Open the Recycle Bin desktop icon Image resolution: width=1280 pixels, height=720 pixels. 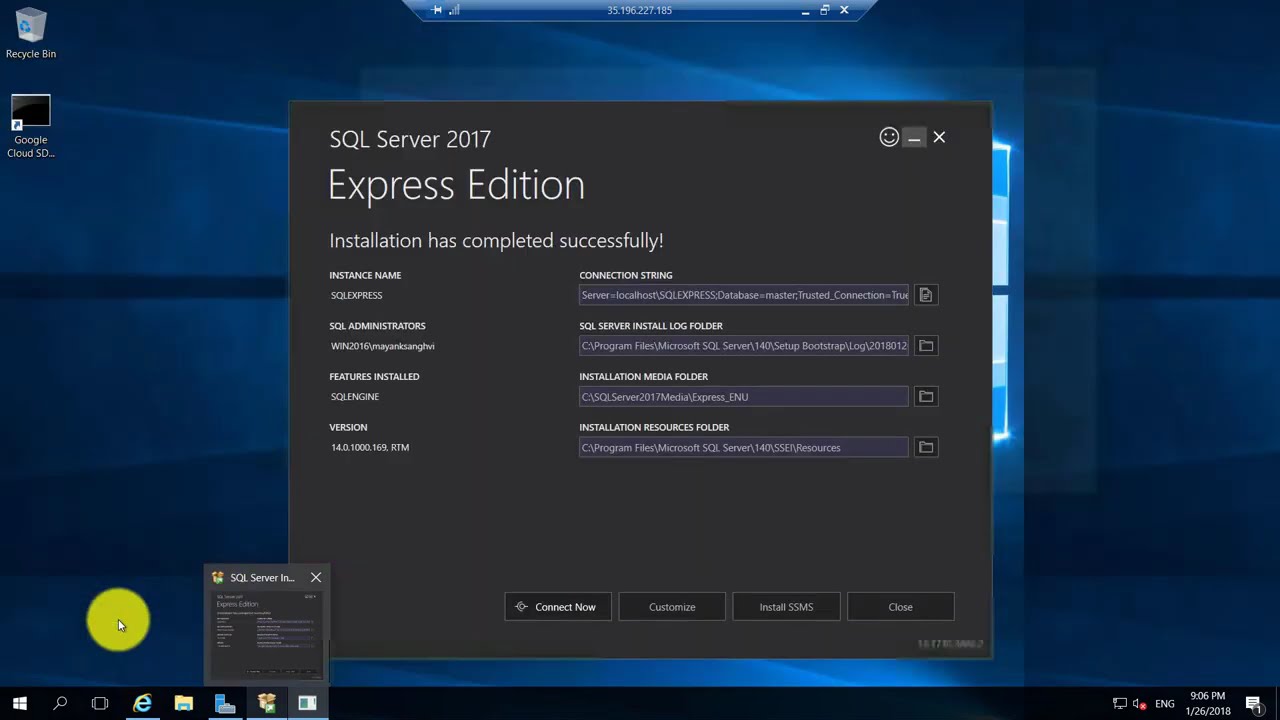tap(31, 34)
